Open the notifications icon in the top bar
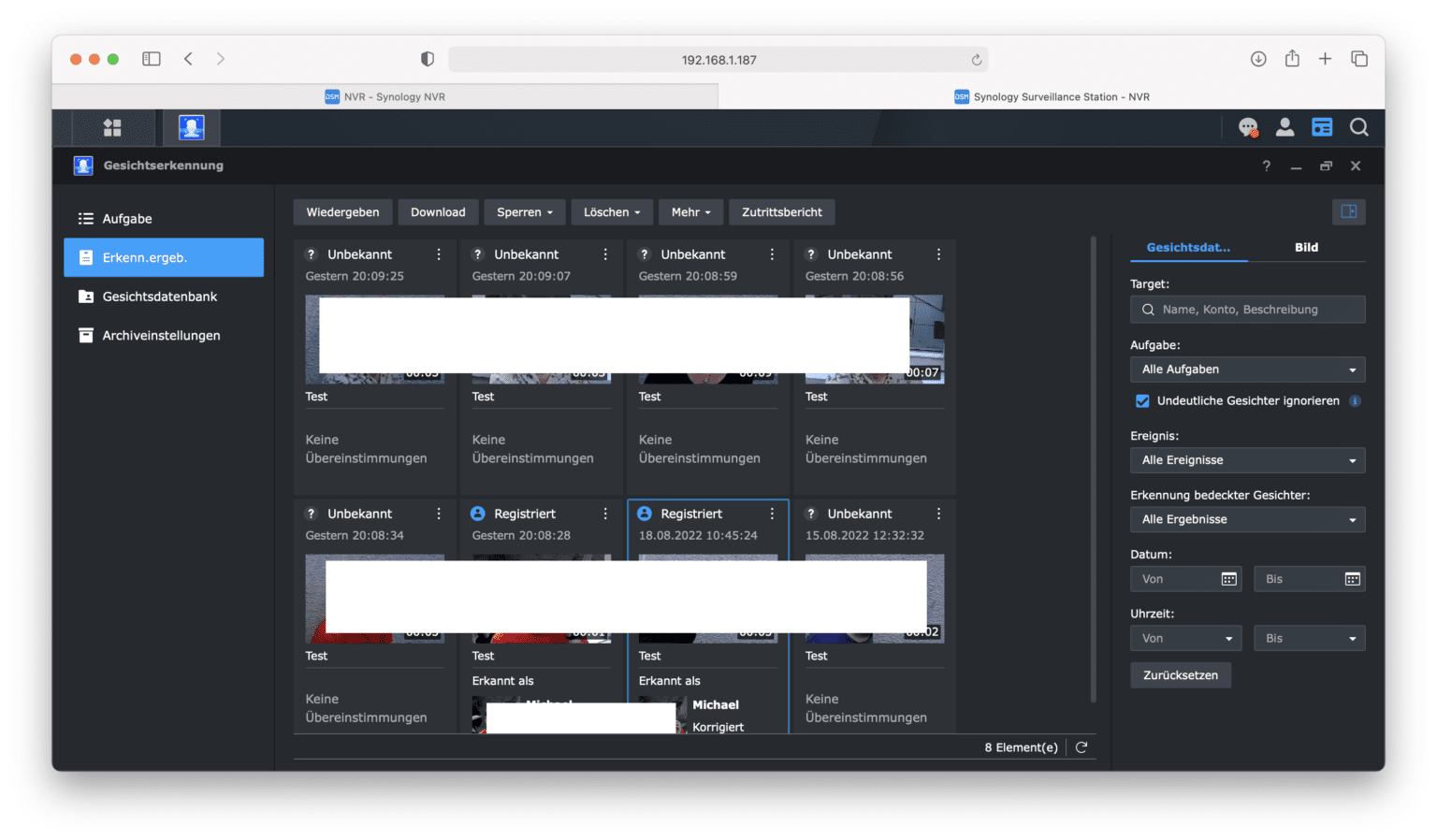The image size is (1437, 840). tap(1248, 127)
